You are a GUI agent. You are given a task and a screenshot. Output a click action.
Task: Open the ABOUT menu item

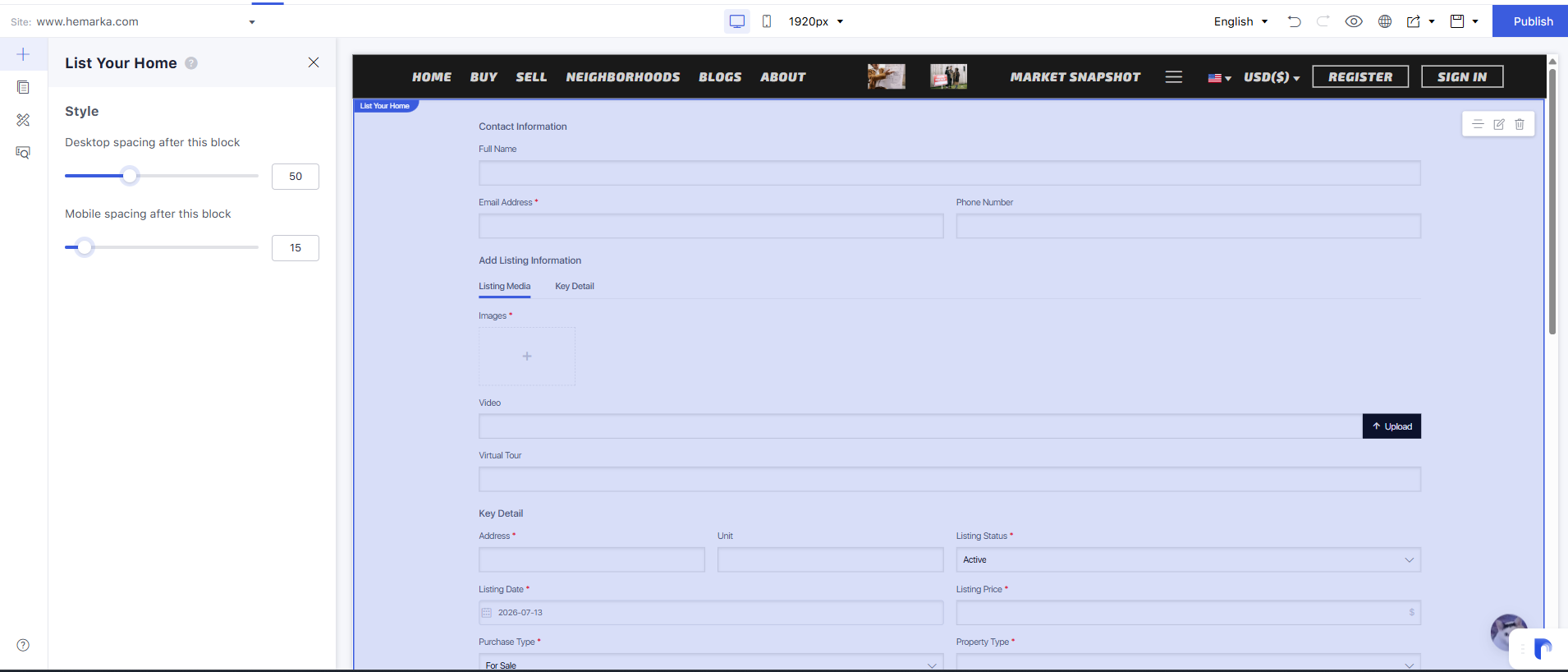782,77
